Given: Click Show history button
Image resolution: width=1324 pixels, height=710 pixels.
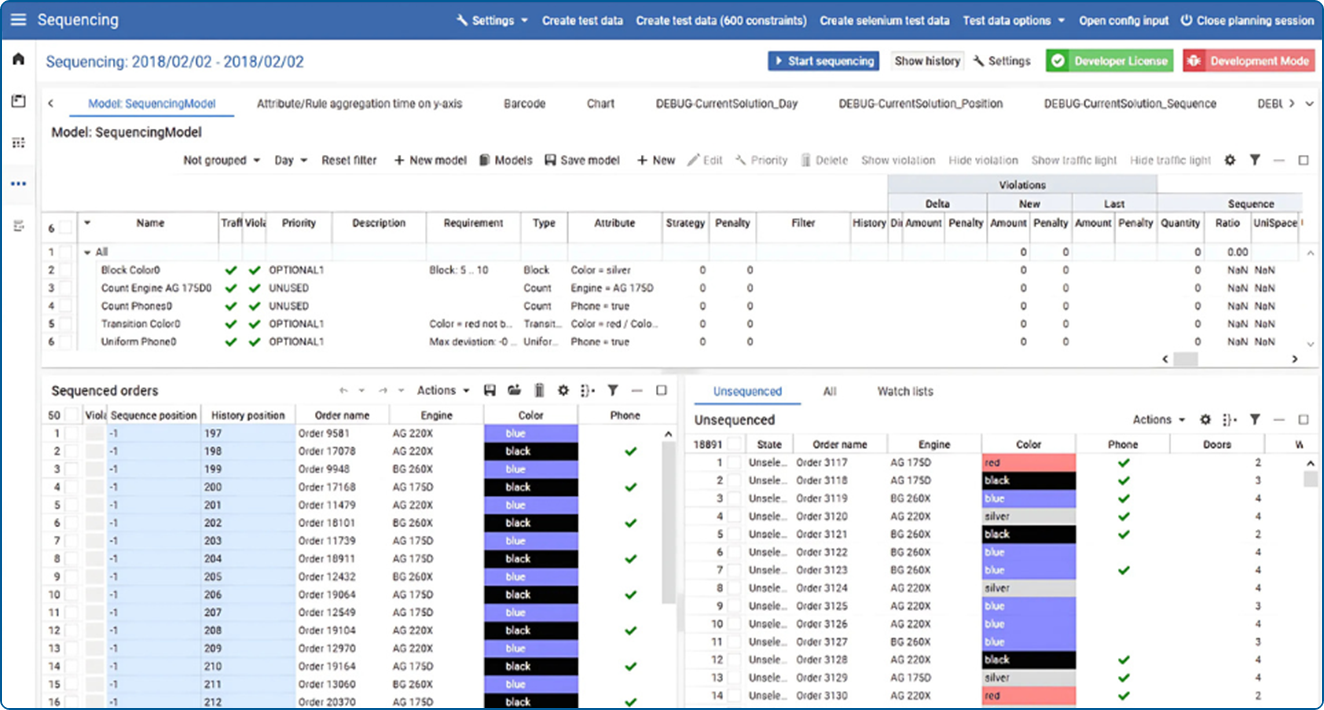Looking at the screenshot, I should click(927, 61).
